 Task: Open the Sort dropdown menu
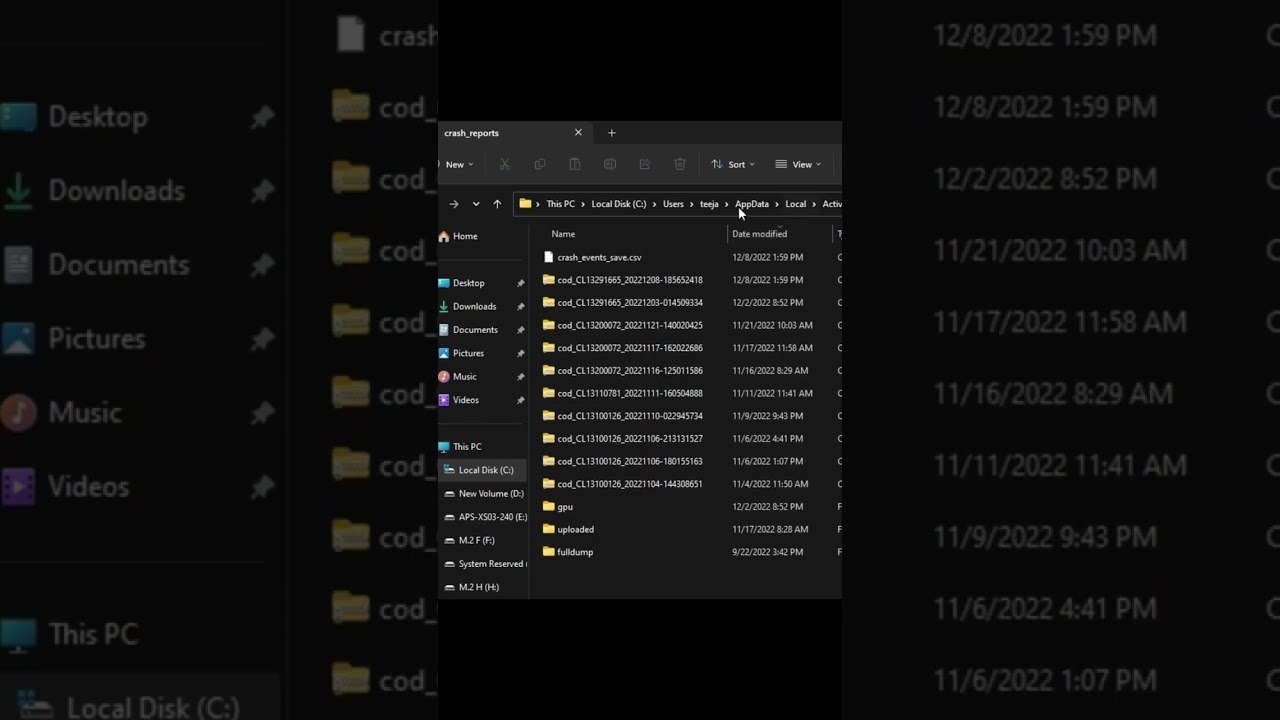click(733, 164)
